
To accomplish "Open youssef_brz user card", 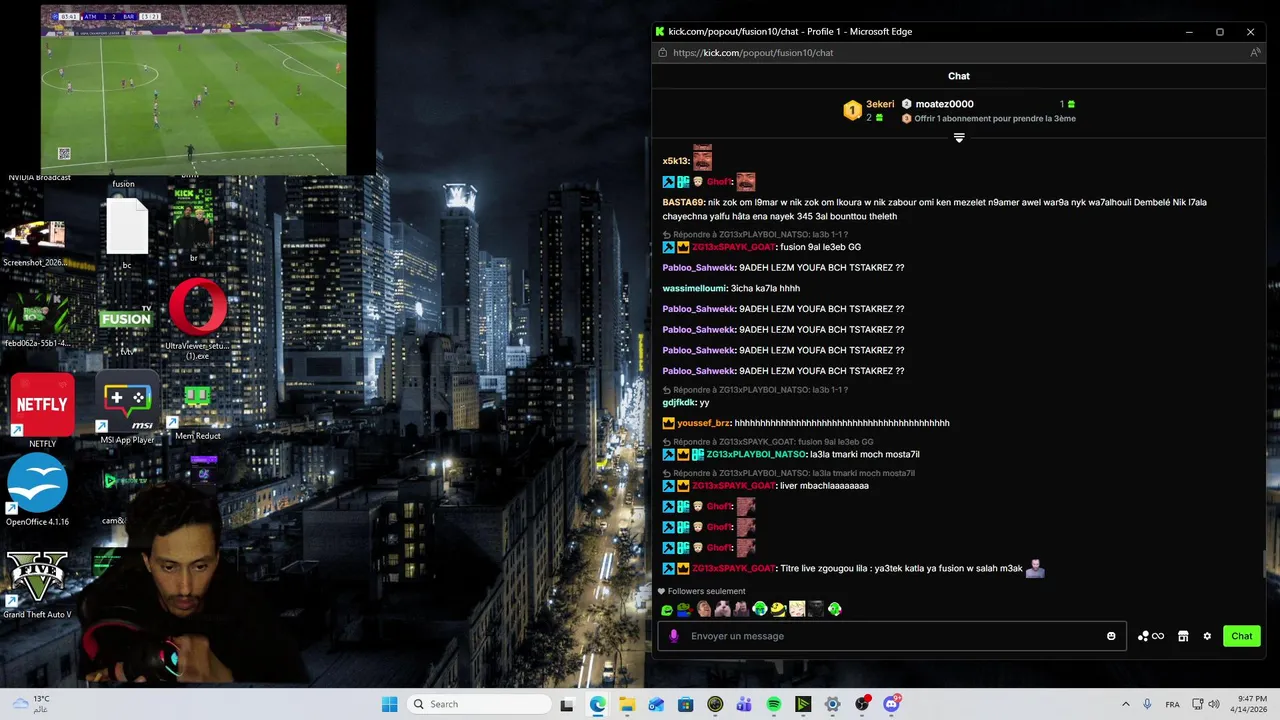I will pyautogui.click(x=704, y=423).
